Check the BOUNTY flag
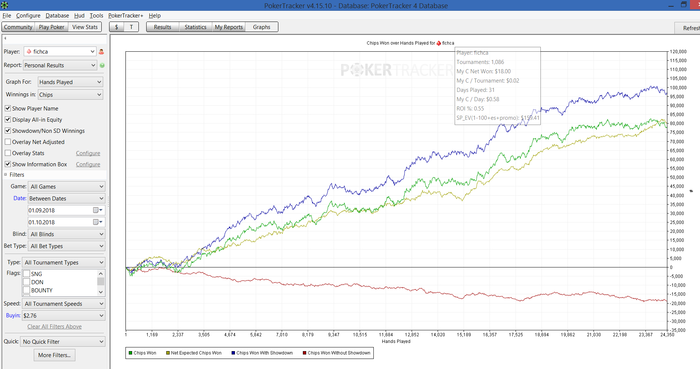The image size is (700, 369). (x=26, y=290)
